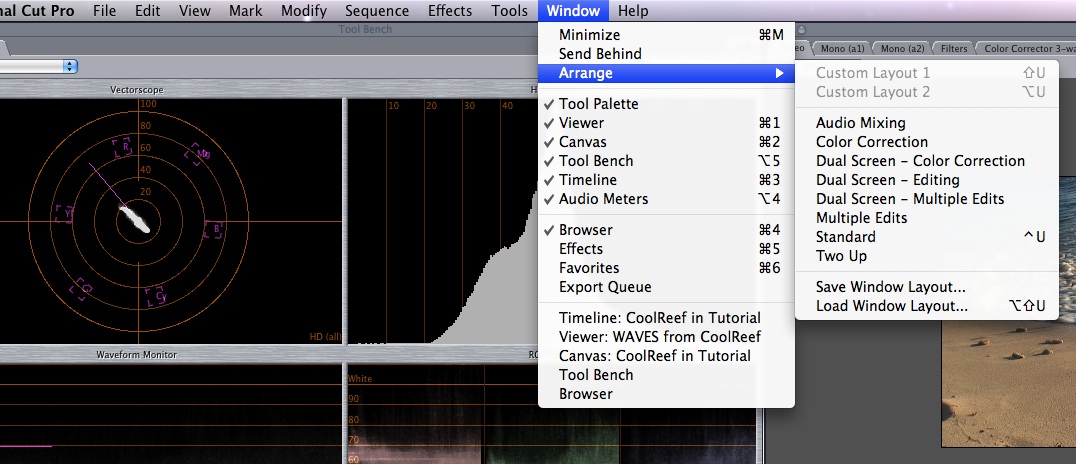Open the Modify menu
This screenshot has height=464, width=1076.
304,11
